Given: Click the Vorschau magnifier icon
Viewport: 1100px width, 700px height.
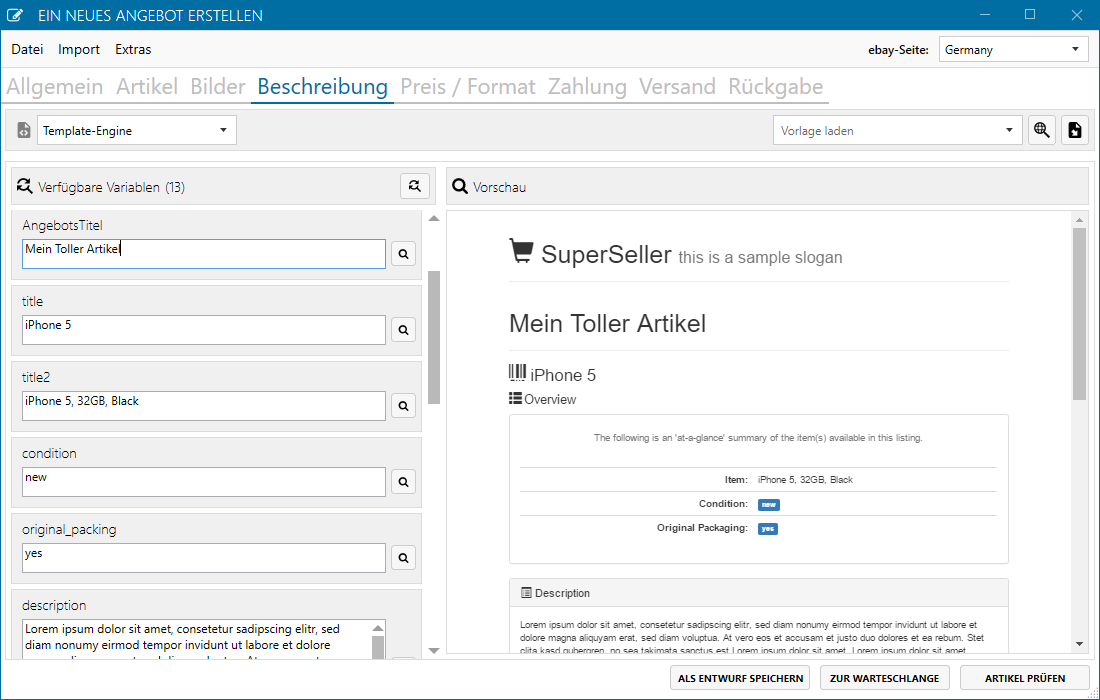Looking at the screenshot, I should point(460,187).
